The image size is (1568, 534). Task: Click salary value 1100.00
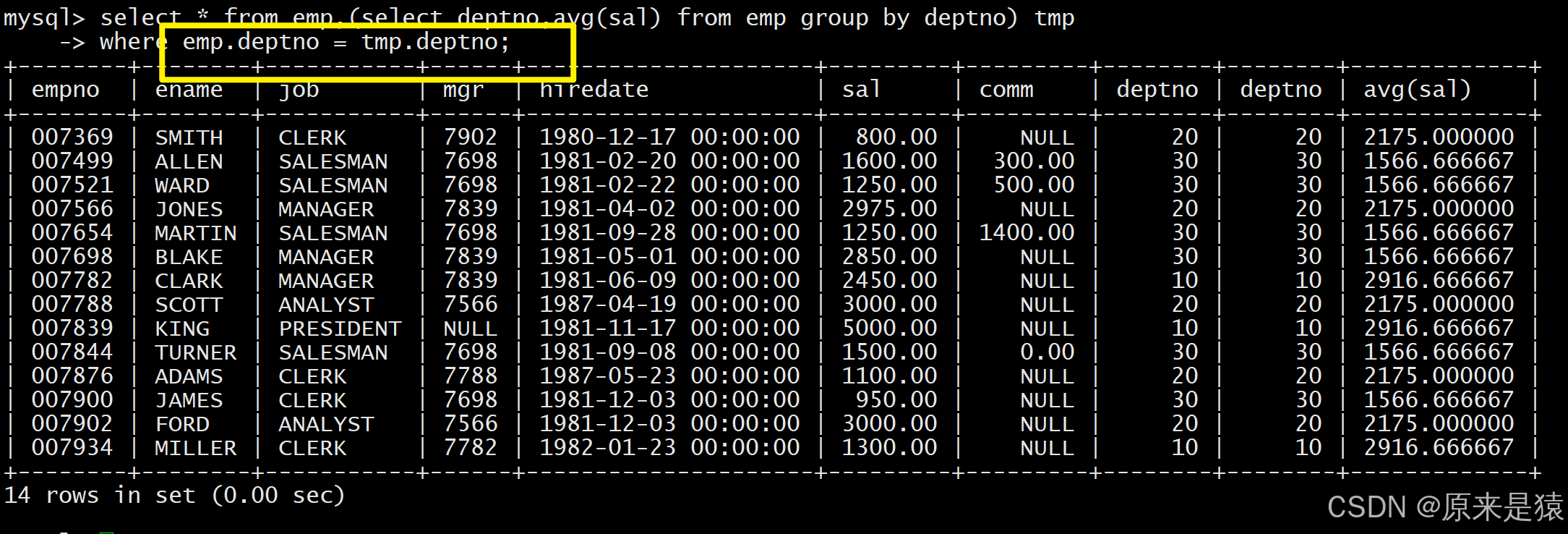890,376
